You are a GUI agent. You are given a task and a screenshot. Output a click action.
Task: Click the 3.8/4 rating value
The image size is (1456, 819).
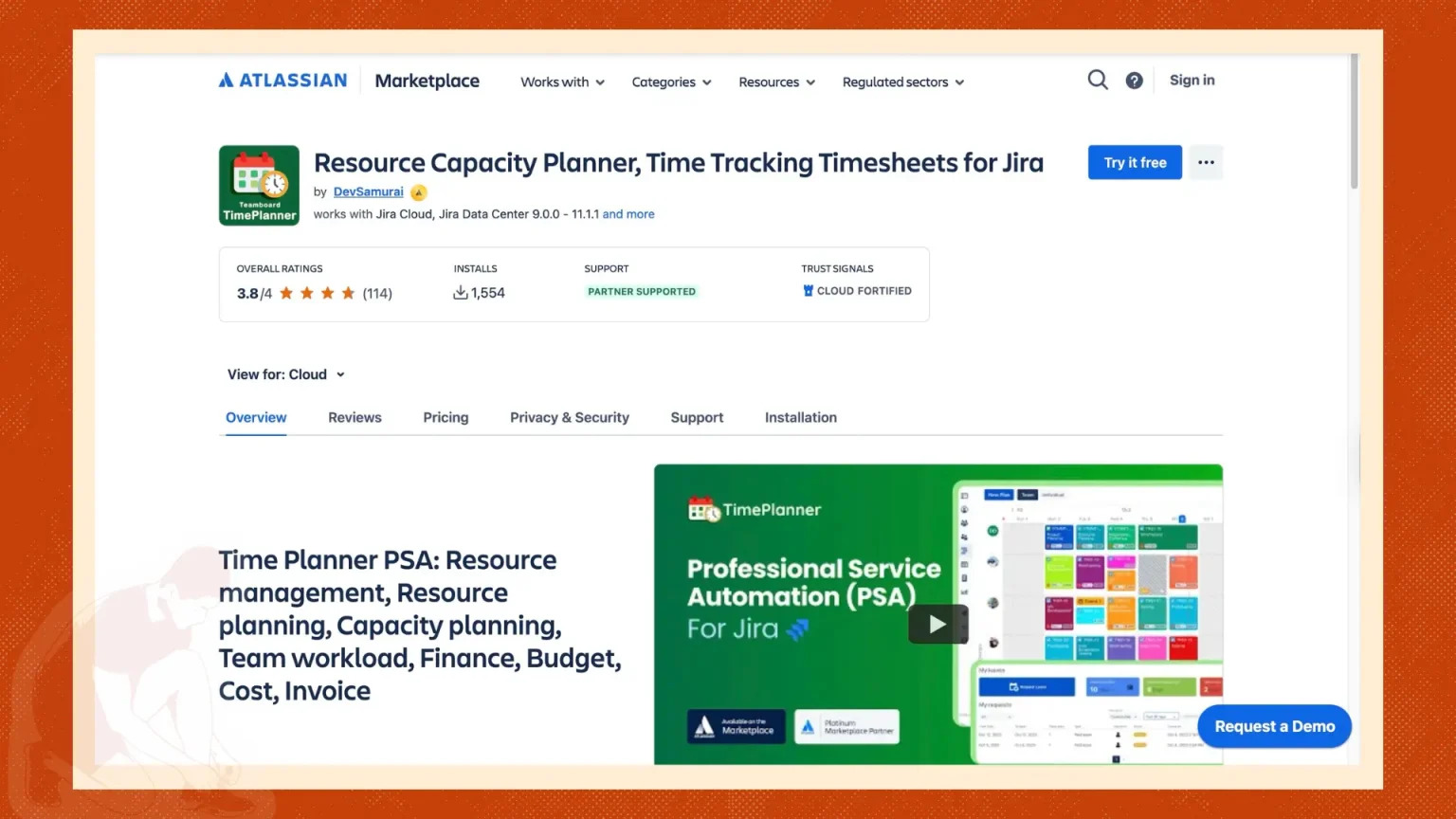(x=254, y=294)
